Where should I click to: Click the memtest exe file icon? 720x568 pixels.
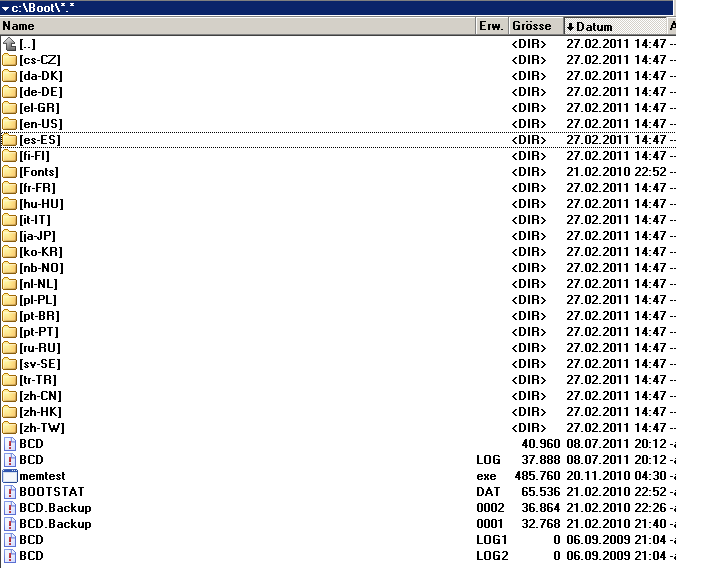tap(10, 476)
